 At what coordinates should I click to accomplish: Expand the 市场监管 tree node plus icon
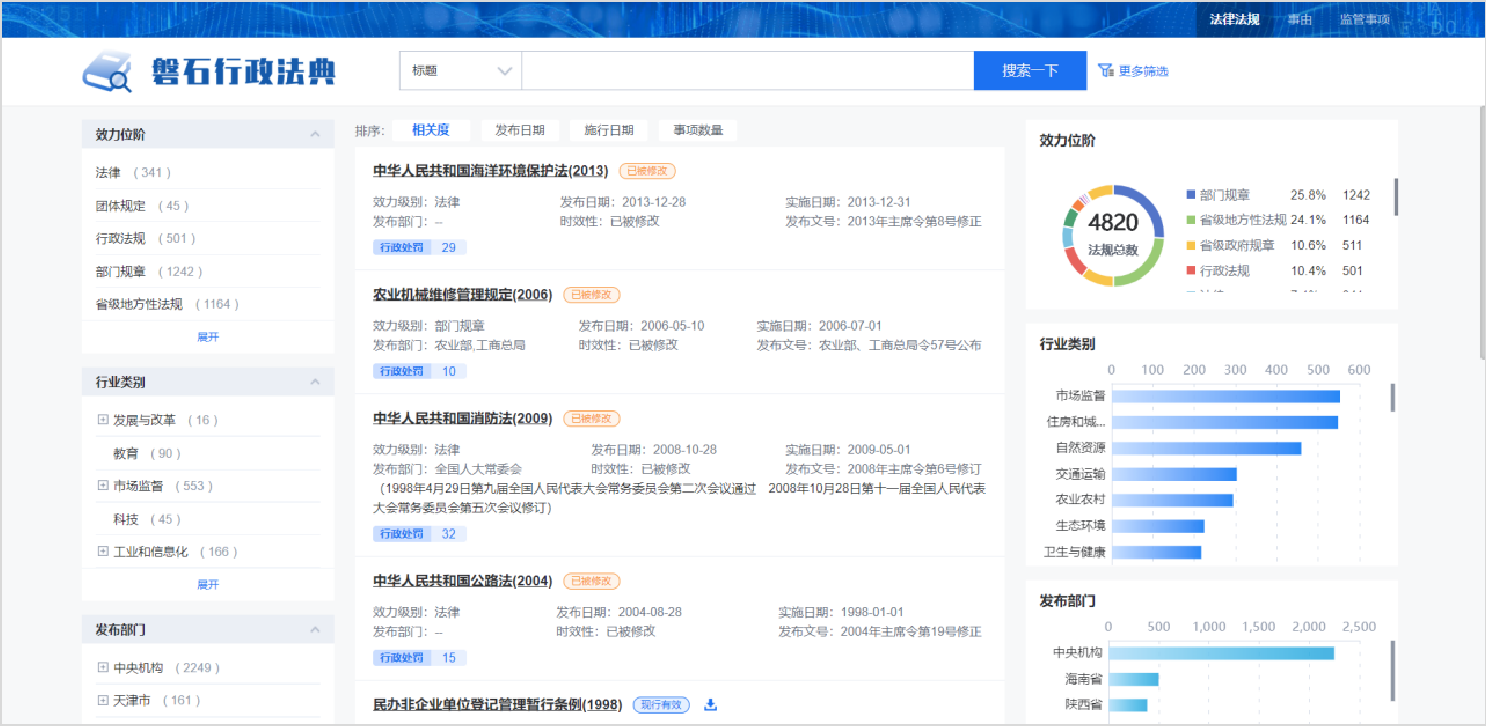103,486
